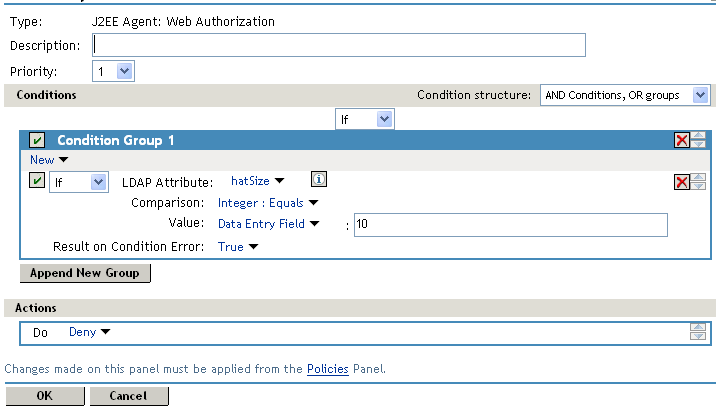Click Append New Group button
Screen dimensions: 716x410
(85, 273)
